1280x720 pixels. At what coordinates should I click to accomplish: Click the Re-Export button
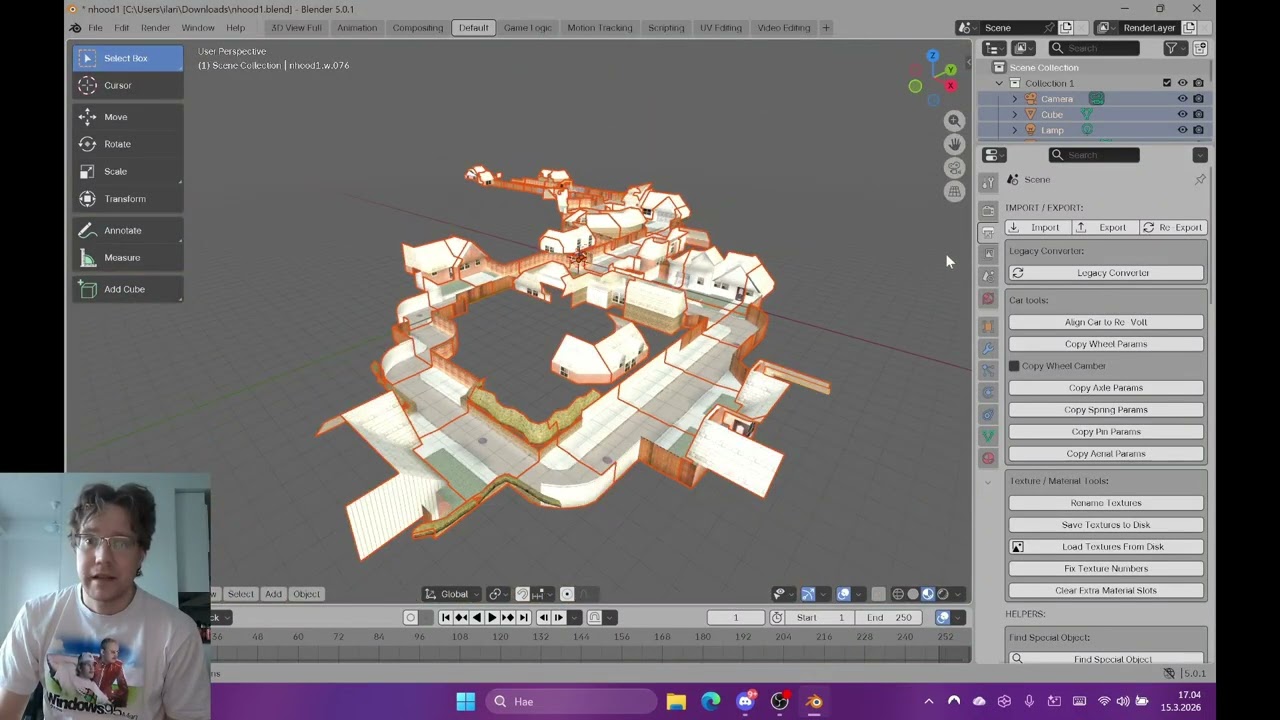1172,227
